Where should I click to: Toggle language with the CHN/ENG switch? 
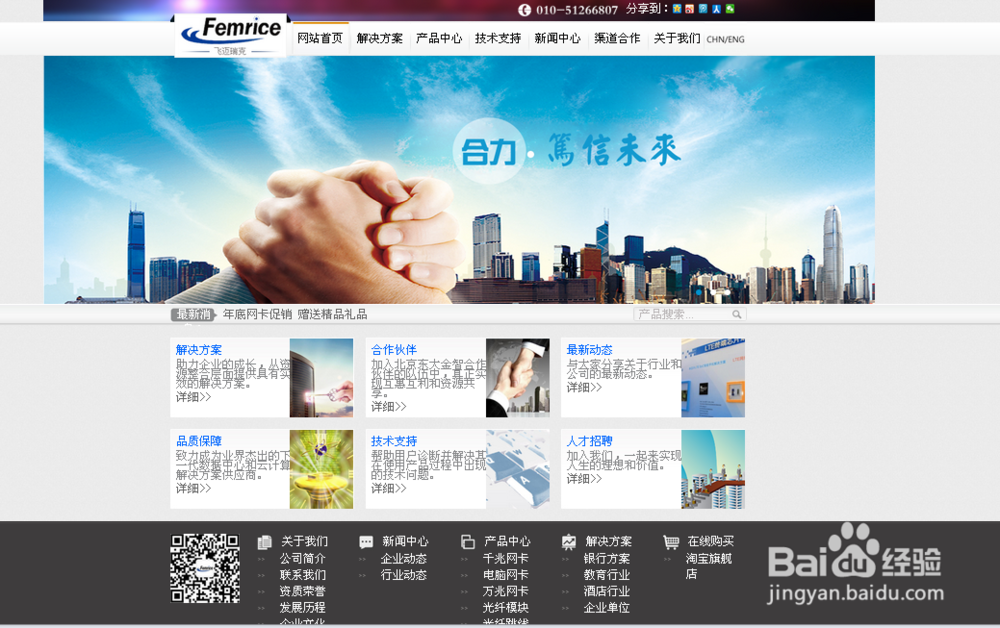click(x=723, y=39)
